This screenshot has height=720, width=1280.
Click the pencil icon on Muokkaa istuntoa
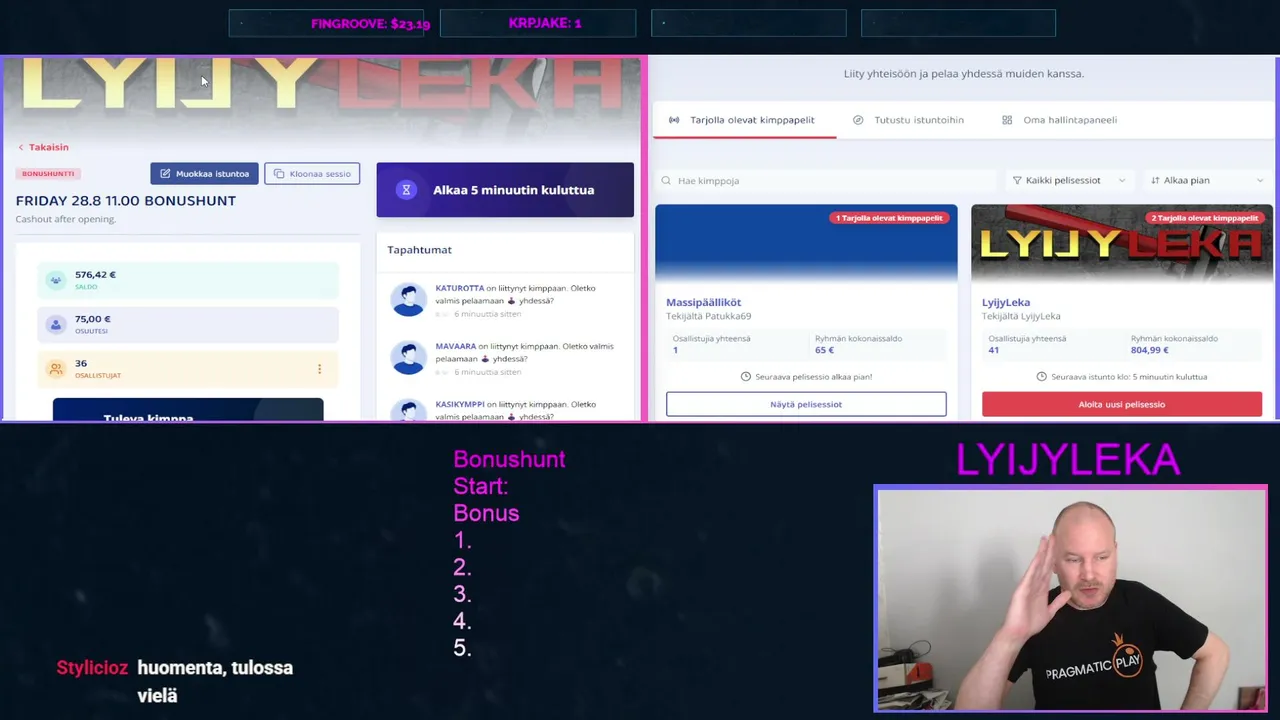165,174
